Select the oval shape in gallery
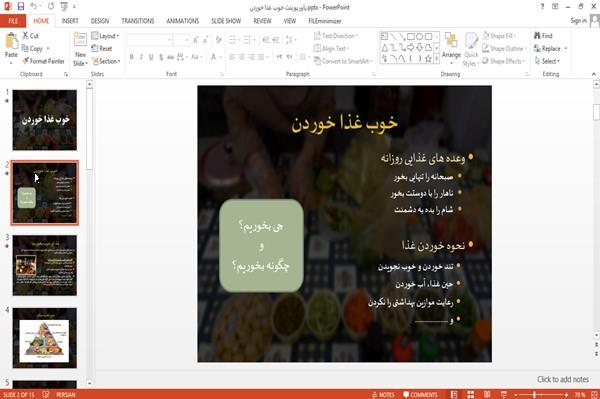Image resolution: width=600 pixels, height=399 pixels. point(420,37)
